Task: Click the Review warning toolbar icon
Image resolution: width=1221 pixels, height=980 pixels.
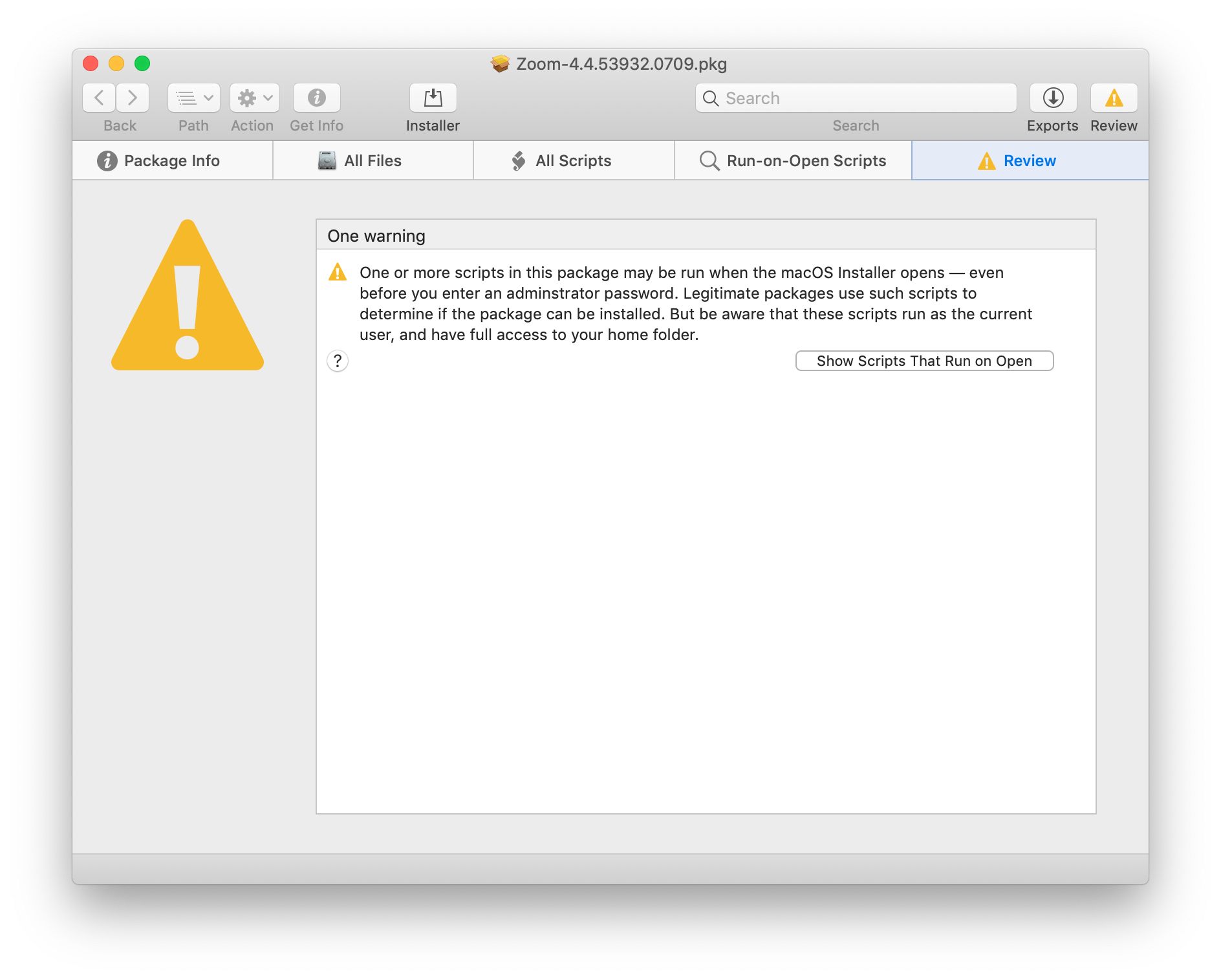Action: (1114, 98)
